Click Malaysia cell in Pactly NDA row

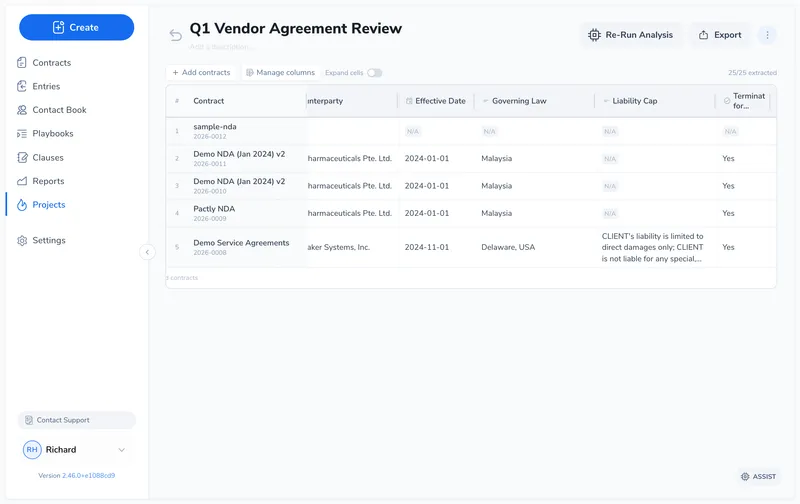coord(496,213)
